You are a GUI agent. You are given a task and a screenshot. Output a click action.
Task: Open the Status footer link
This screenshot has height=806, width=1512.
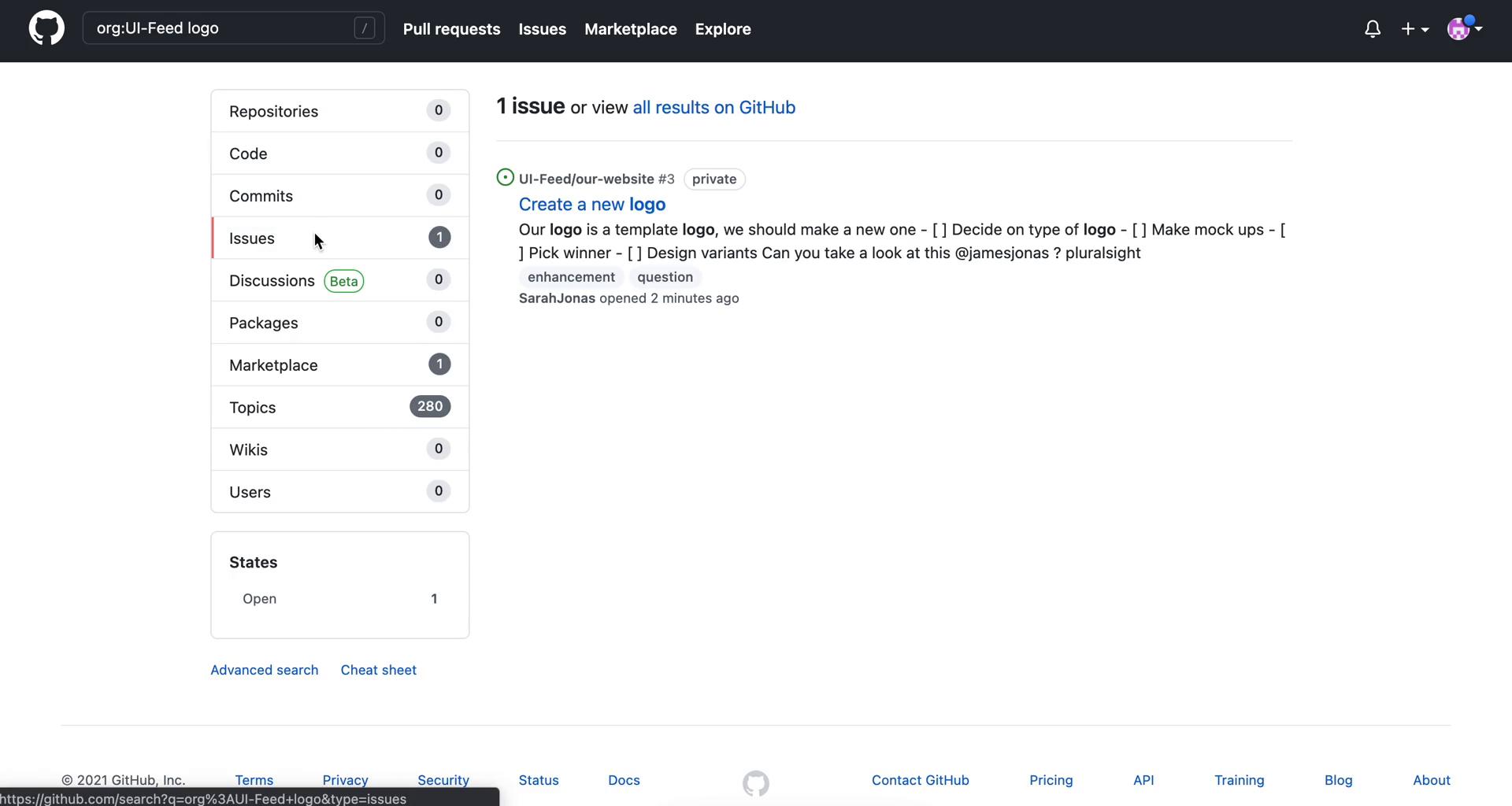point(539,780)
